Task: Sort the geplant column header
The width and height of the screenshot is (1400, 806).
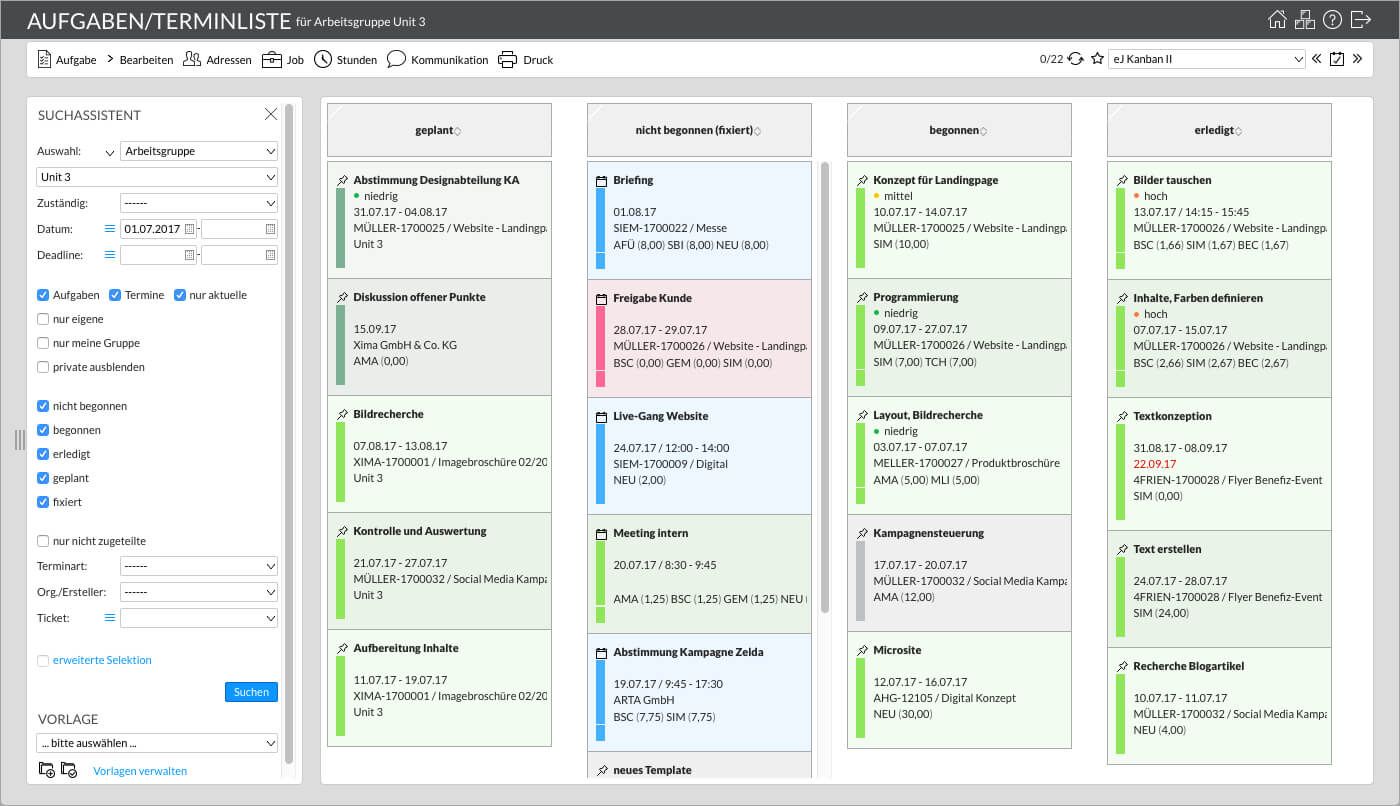Action: tap(439, 130)
